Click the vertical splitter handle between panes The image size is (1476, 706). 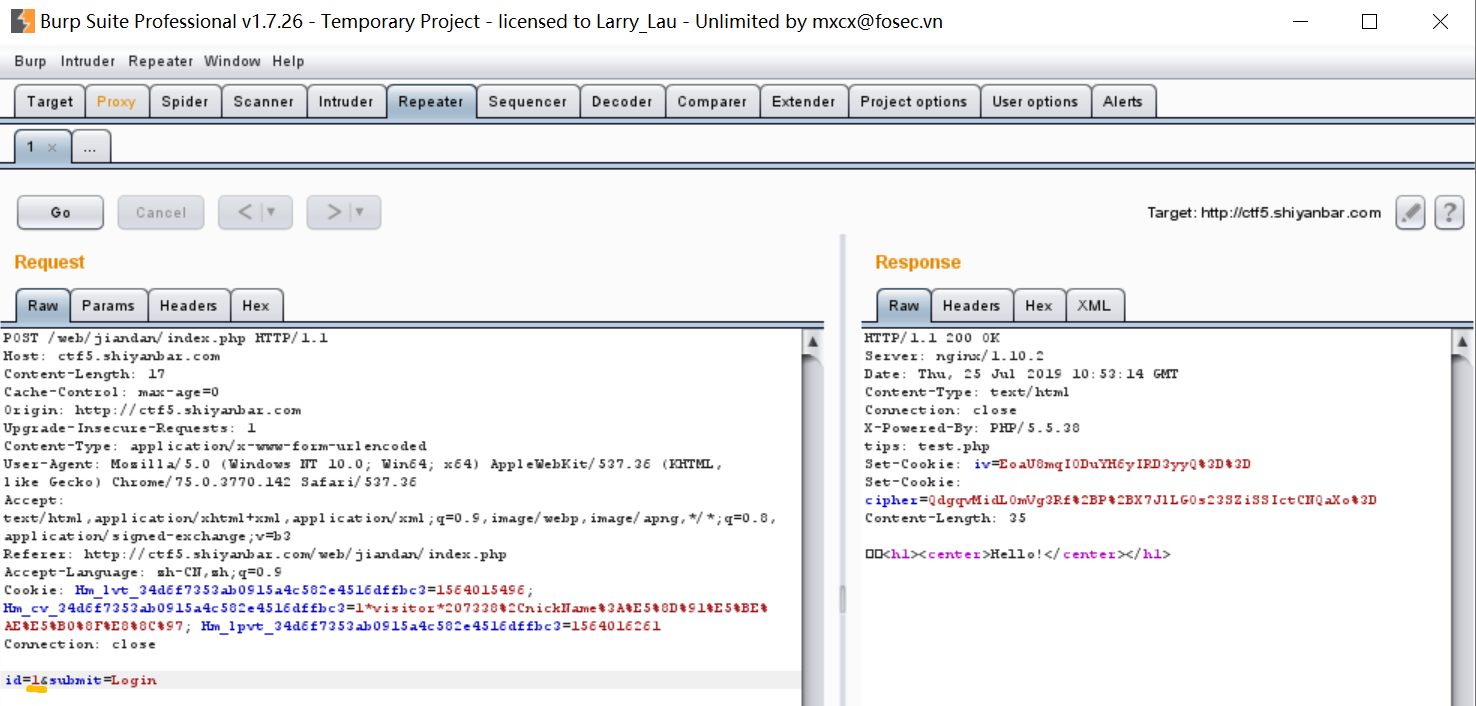(842, 598)
